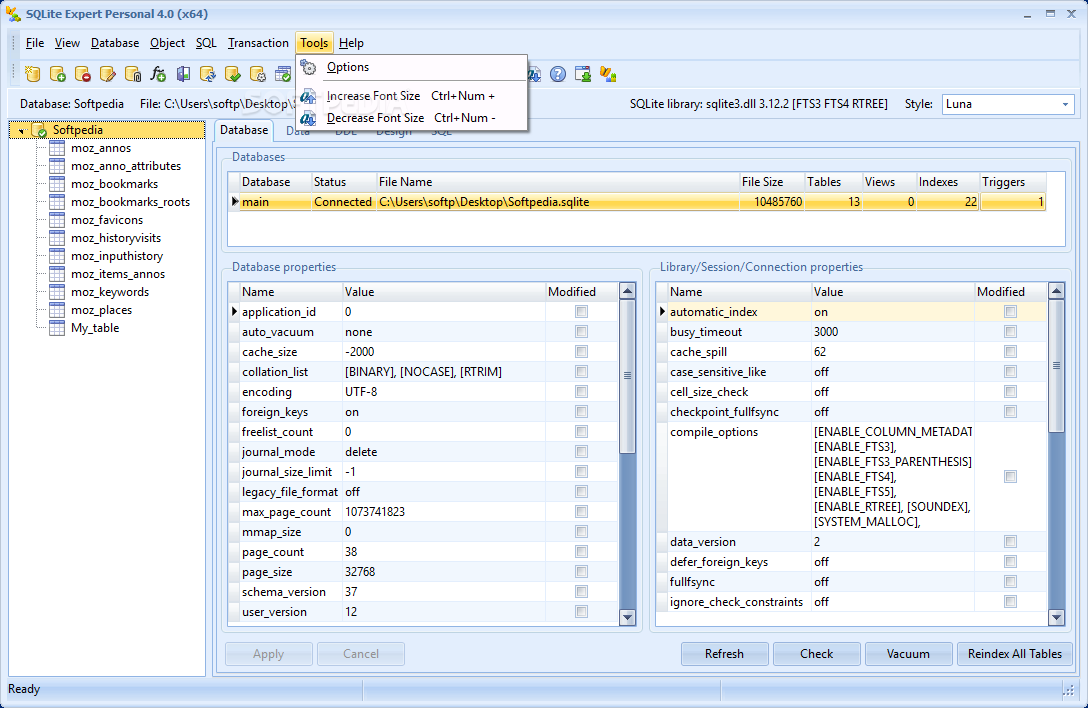Click the blue question mark Help icon

point(558,74)
